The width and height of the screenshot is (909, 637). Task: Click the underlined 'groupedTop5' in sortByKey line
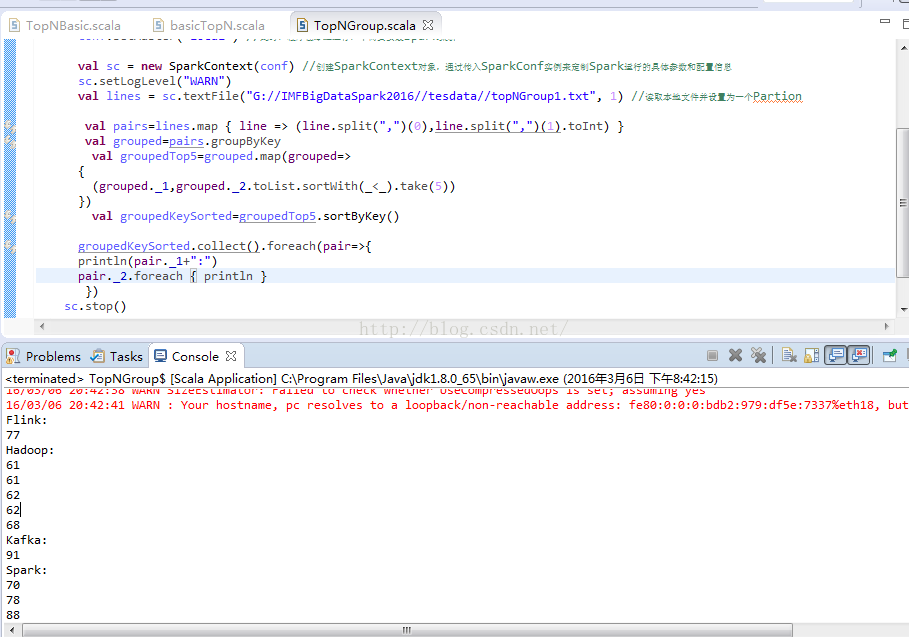[x=277, y=216]
